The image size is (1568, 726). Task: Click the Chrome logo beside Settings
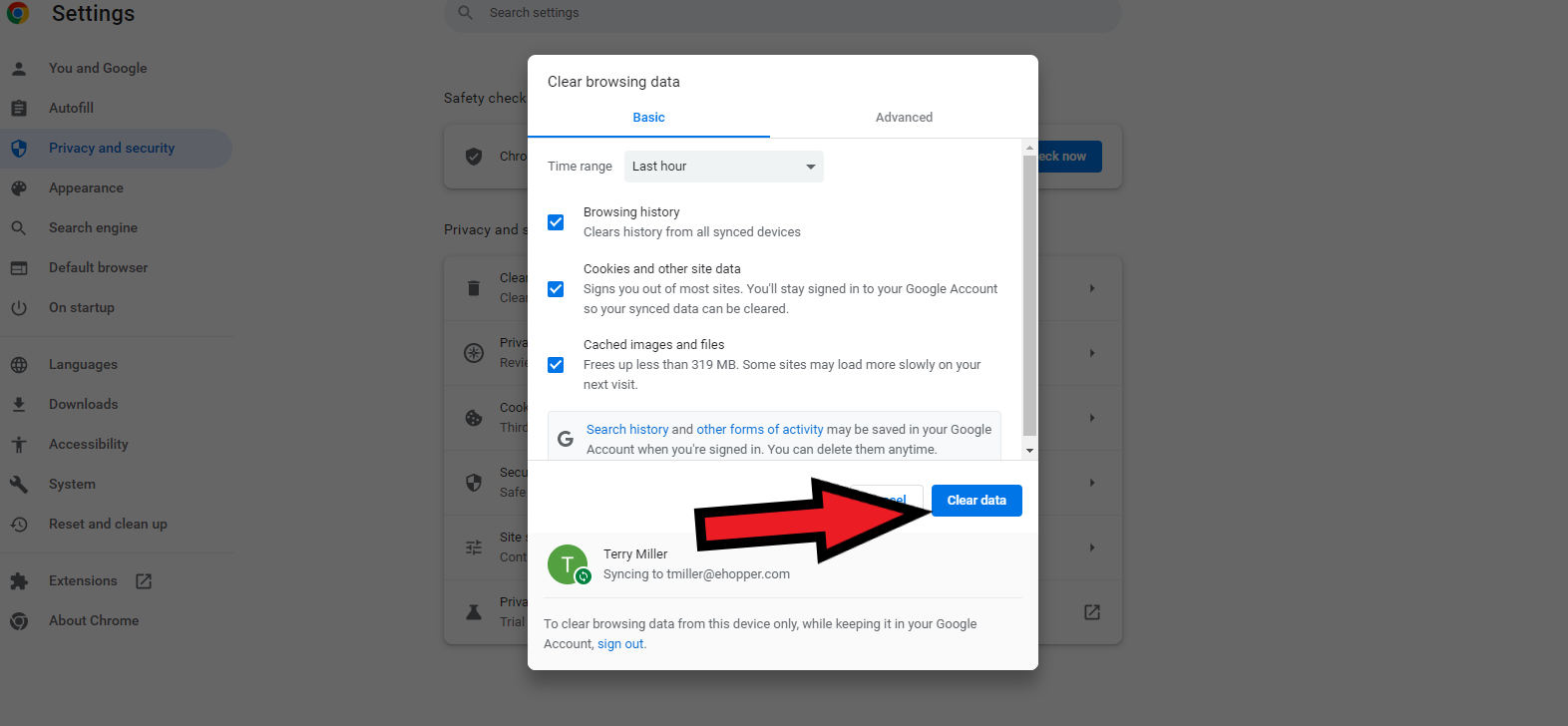[18, 12]
